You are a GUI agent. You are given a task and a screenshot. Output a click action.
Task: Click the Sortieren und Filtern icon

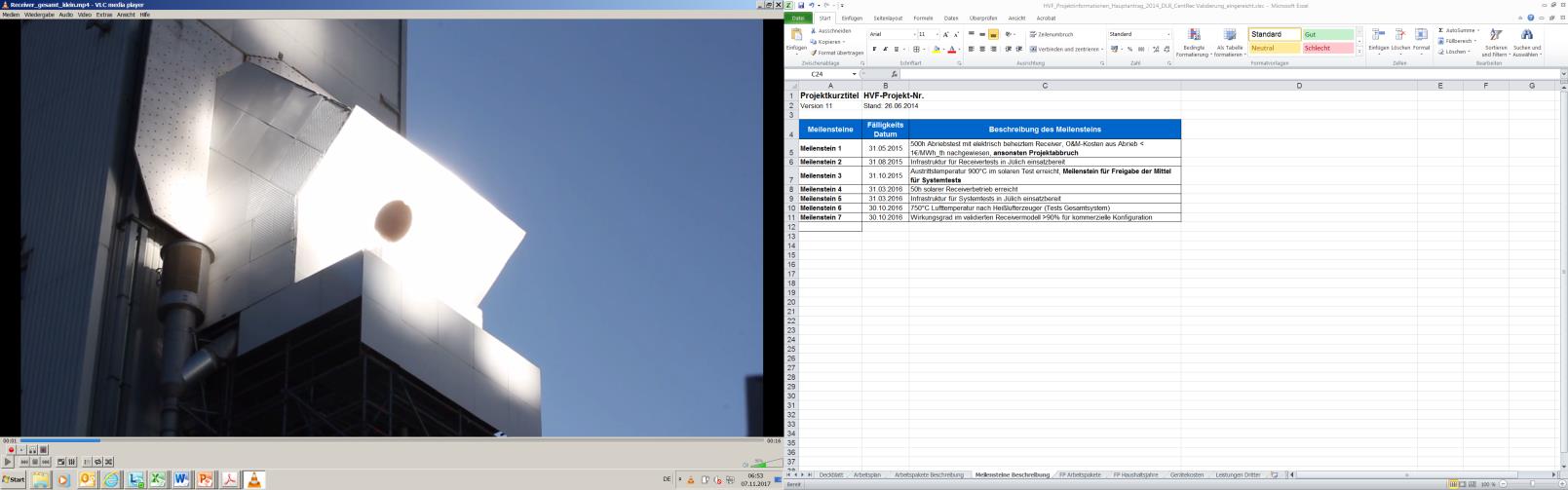pos(1495,41)
